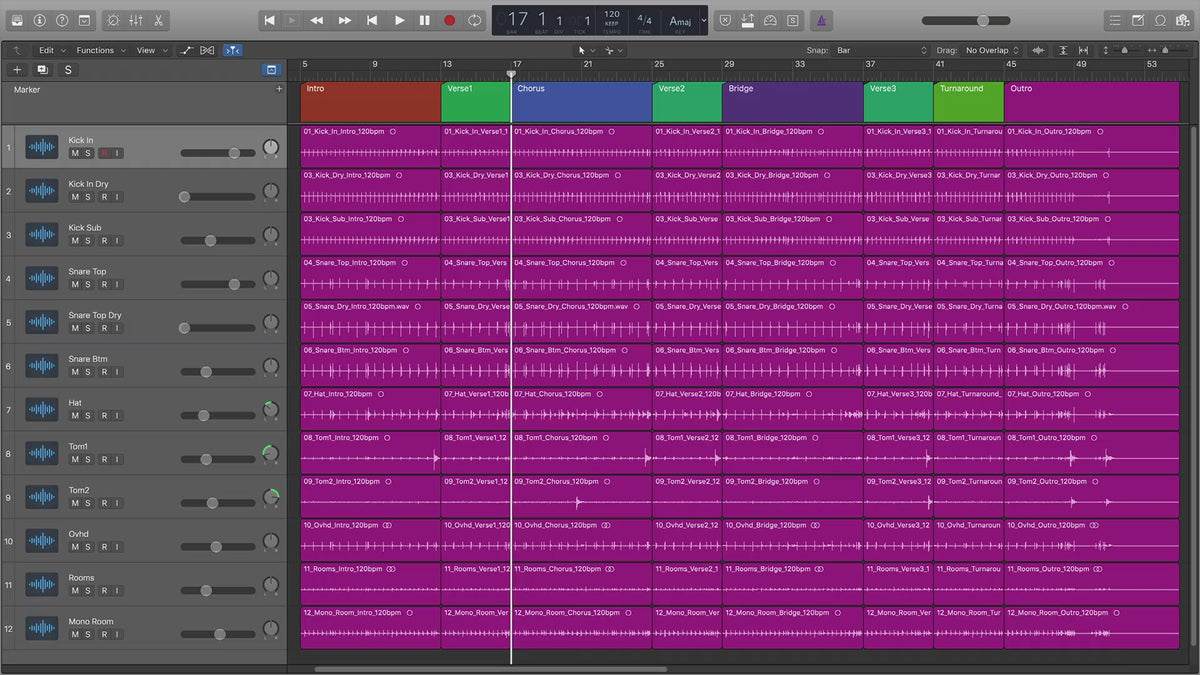Expand the LCD display mode chevron
The width and height of the screenshot is (1200, 675).
coord(704,20)
